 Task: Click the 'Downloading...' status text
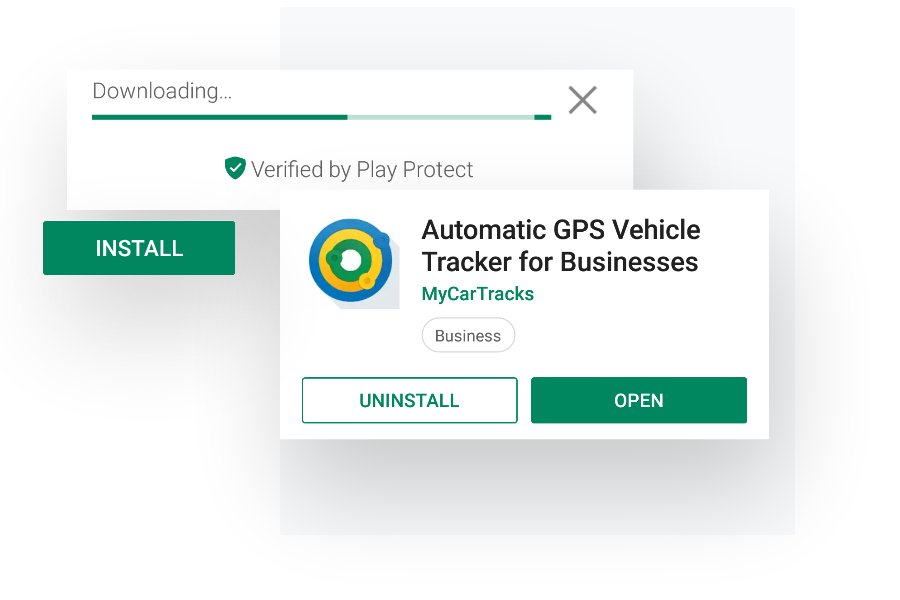pos(162,91)
